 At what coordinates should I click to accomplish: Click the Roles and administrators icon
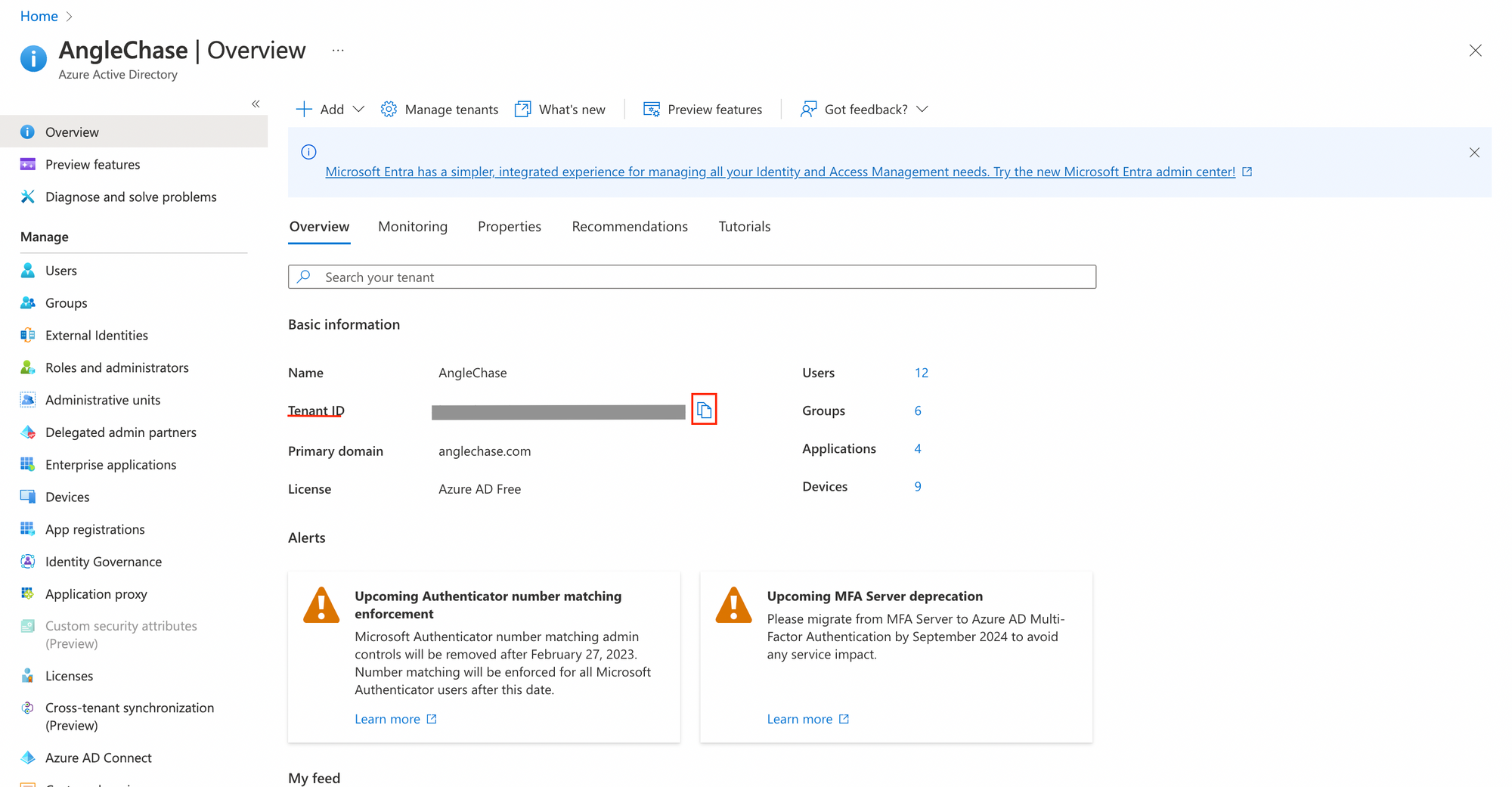pyautogui.click(x=28, y=368)
